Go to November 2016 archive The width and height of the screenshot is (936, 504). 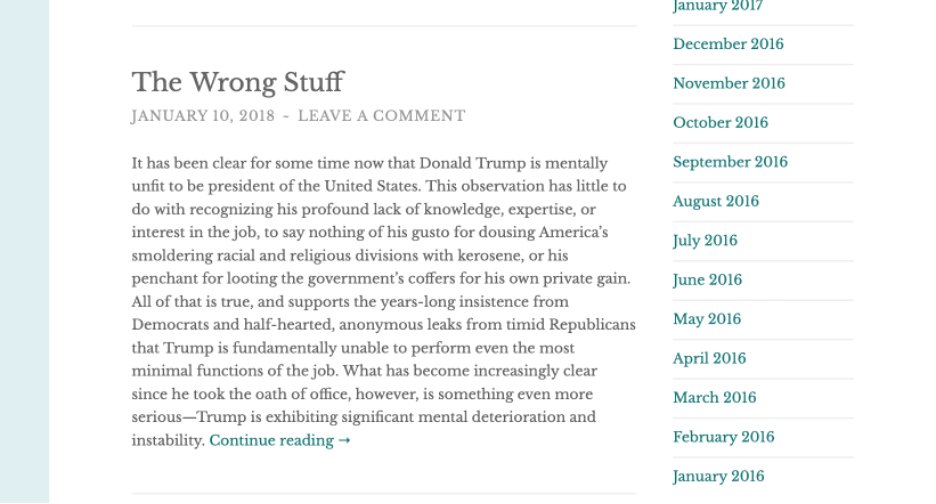click(729, 83)
